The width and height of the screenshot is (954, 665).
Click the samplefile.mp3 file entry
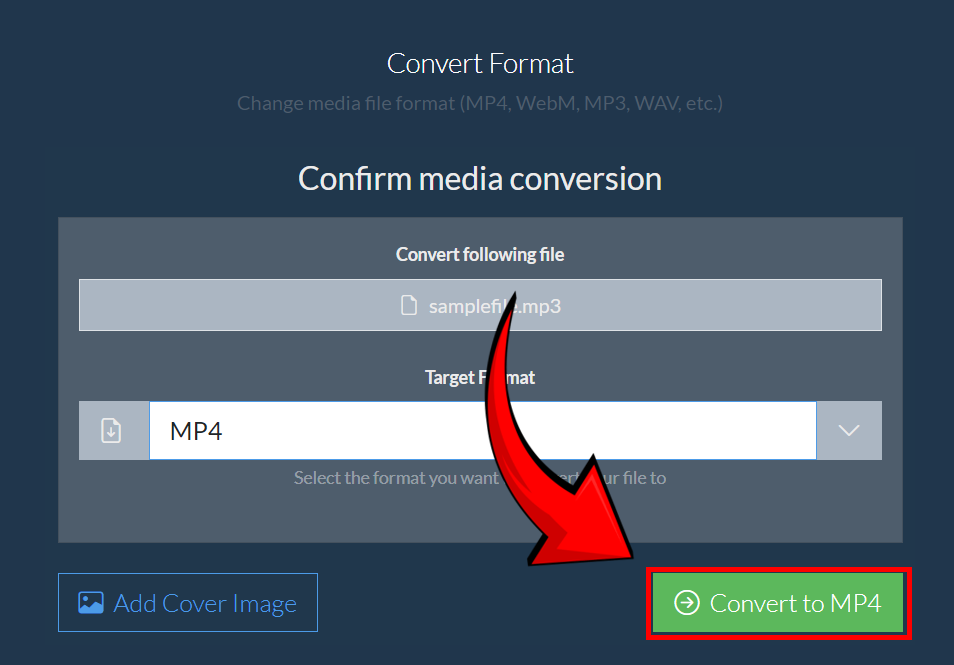pos(480,305)
